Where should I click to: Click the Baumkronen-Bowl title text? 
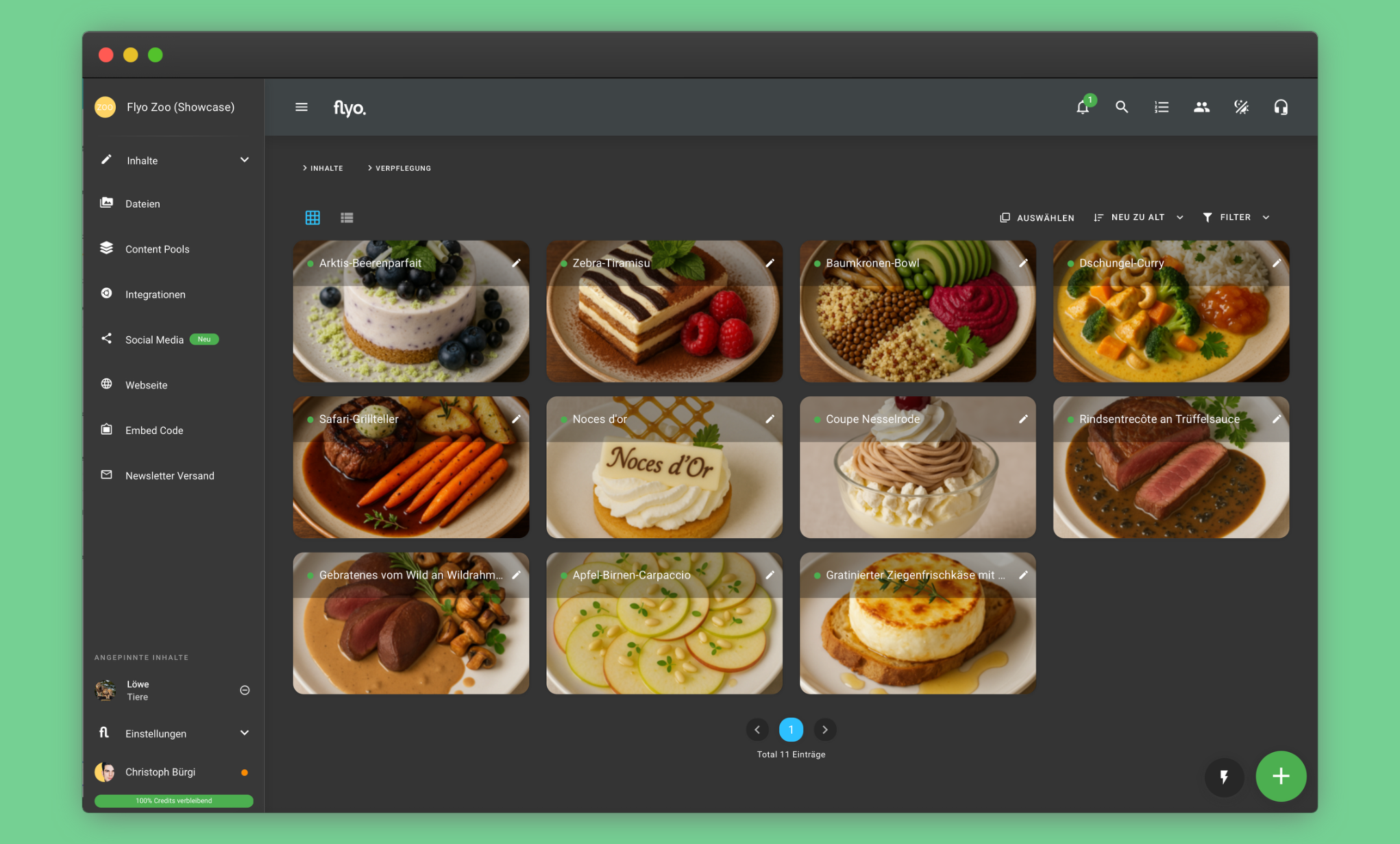872,263
